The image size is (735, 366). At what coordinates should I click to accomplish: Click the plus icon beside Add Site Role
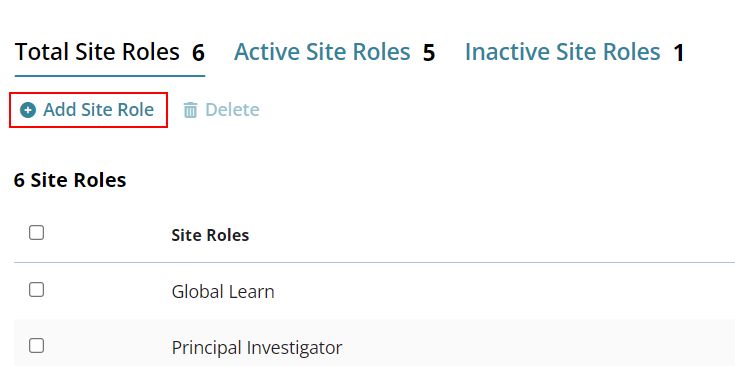[28, 111]
